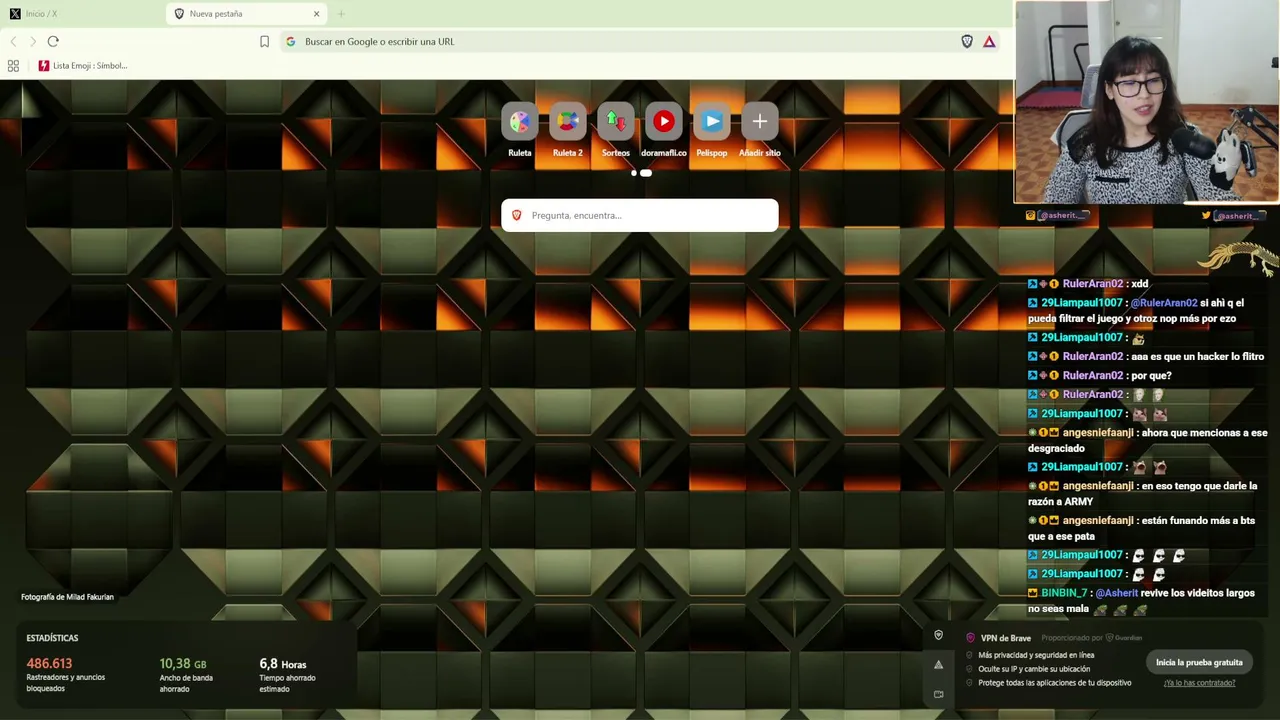
Task: Select the Nueva pestaña tab
Action: click(x=247, y=14)
